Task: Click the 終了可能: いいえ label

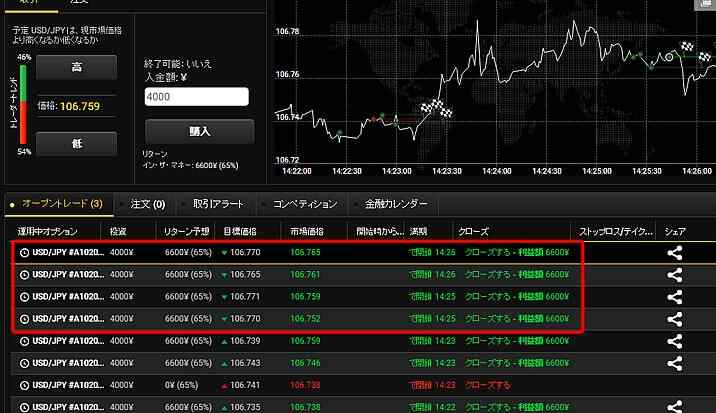Action: coord(178,64)
